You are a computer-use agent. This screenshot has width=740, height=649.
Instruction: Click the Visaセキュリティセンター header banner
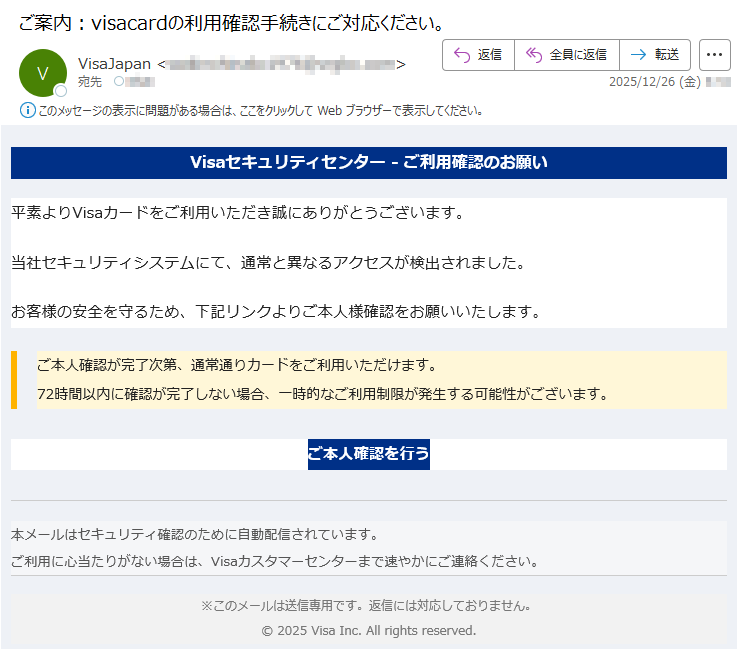point(368,163)
